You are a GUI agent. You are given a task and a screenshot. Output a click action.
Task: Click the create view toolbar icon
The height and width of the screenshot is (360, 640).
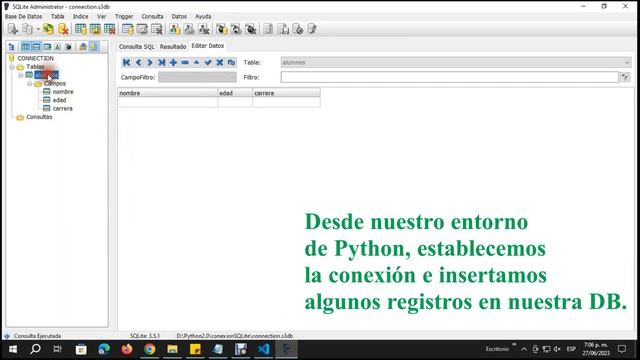pos(175,29)
